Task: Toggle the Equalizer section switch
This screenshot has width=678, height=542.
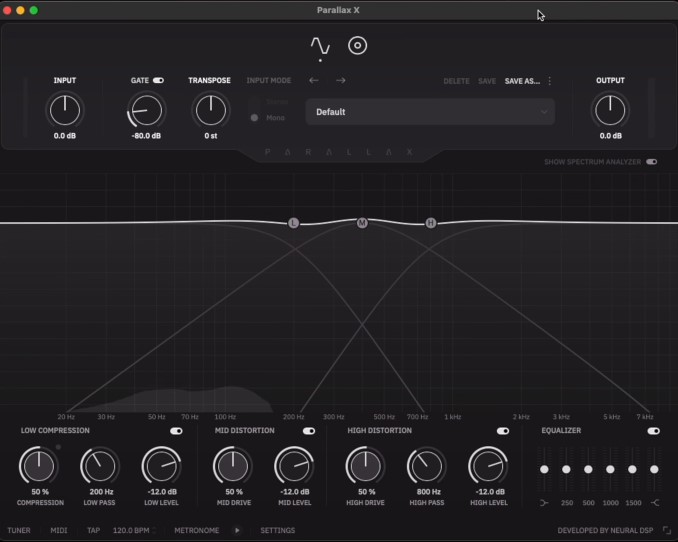Action: [x=653, y=431]
